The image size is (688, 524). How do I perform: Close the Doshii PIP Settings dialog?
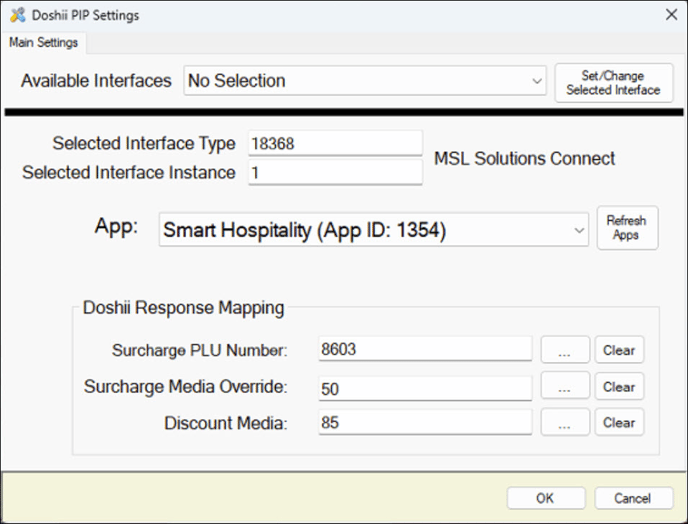pyautogui.click(x=670, y=15)
